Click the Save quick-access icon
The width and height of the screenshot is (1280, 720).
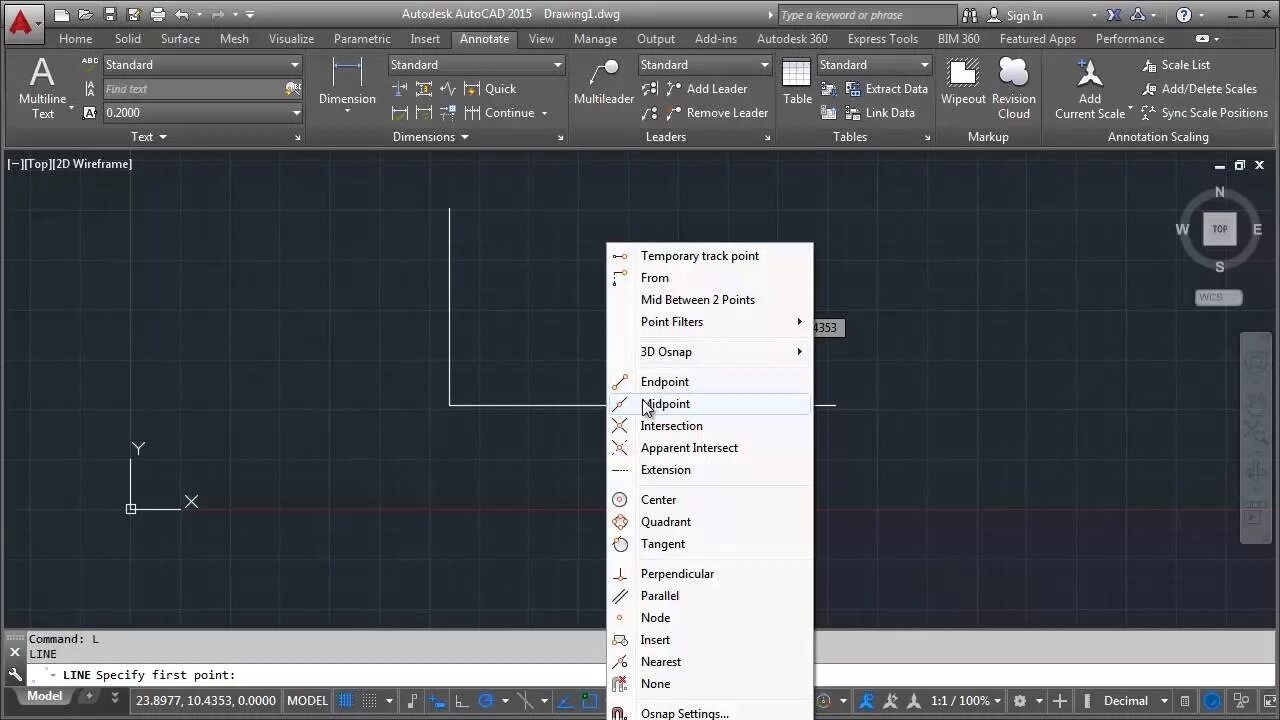point(110,15)
